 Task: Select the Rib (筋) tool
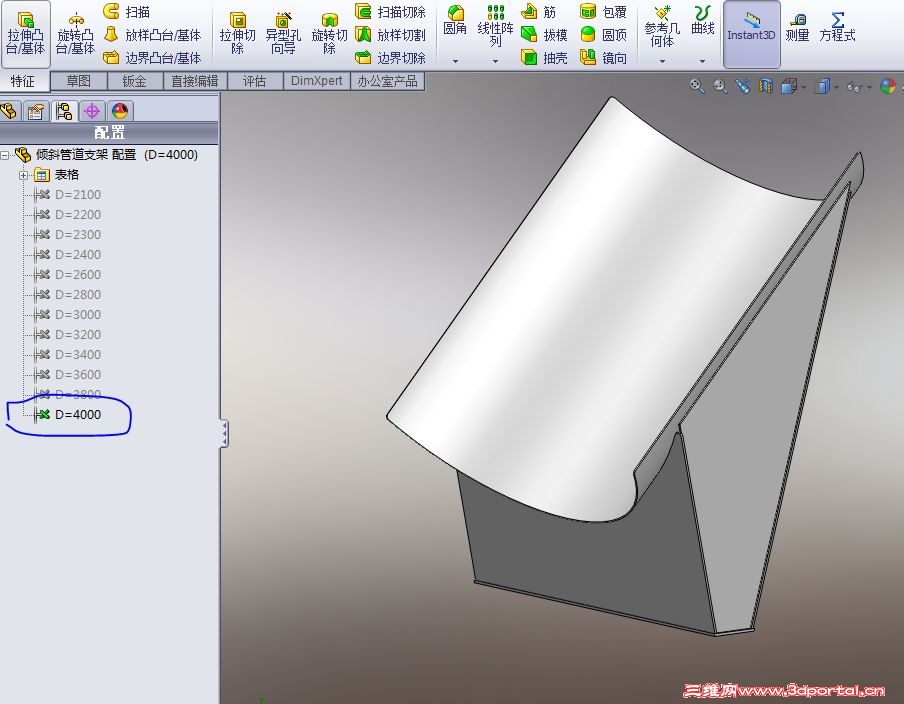[538, 12]
